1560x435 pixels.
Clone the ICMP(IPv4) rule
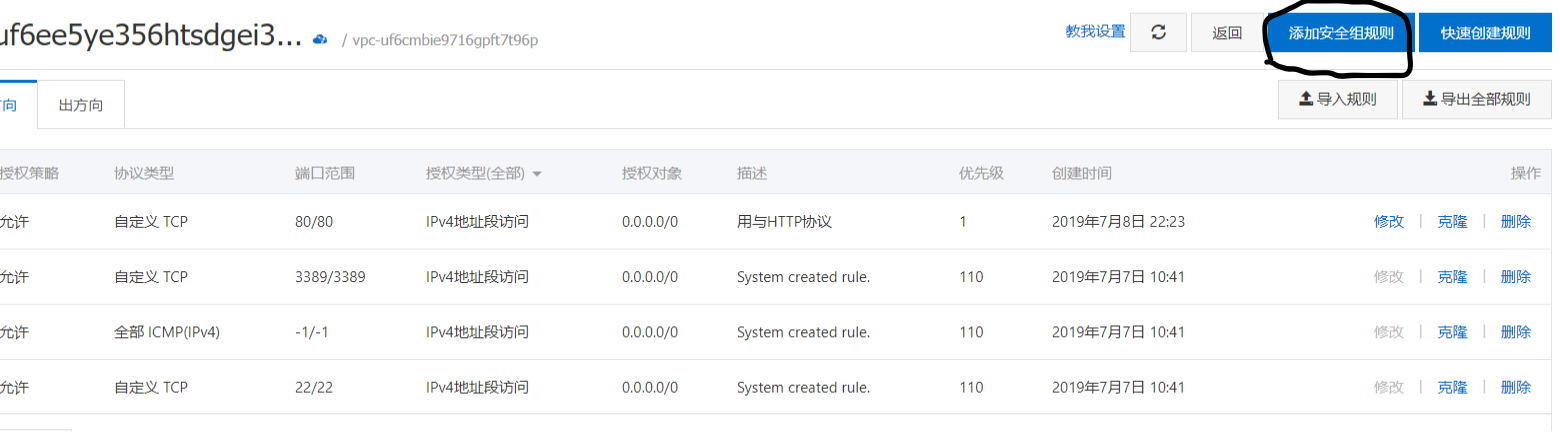click(1452, 332)
